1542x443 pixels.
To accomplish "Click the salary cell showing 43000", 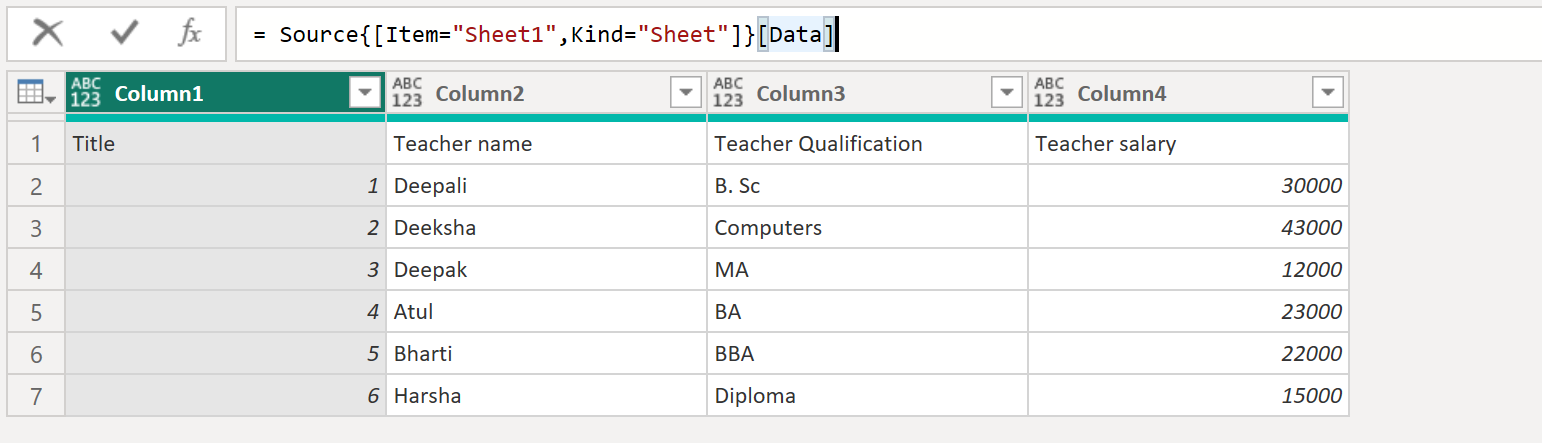I will [1187, 228].
